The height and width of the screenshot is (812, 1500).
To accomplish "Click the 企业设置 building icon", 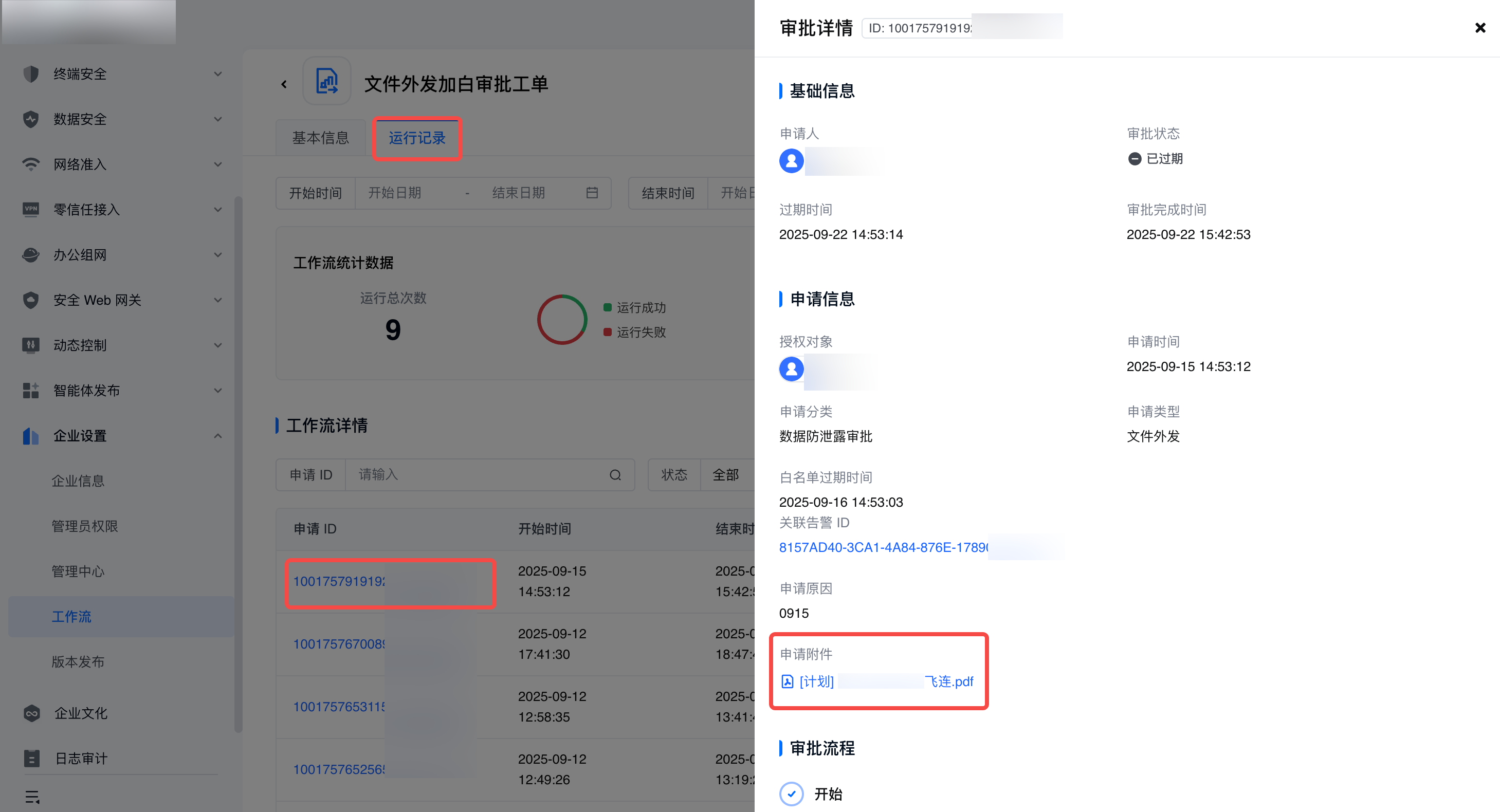I will coord(31,435).
